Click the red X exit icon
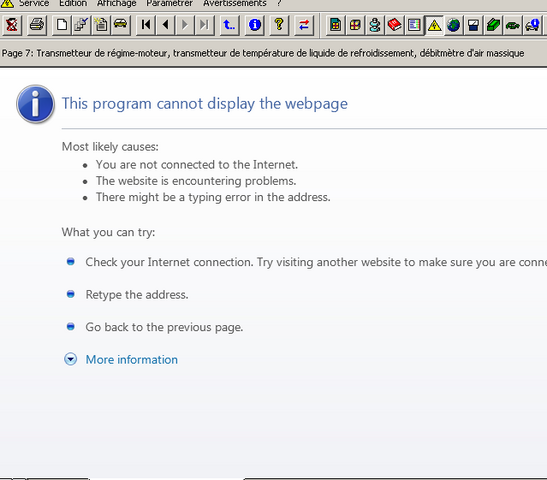 click(x=12, y=25)
